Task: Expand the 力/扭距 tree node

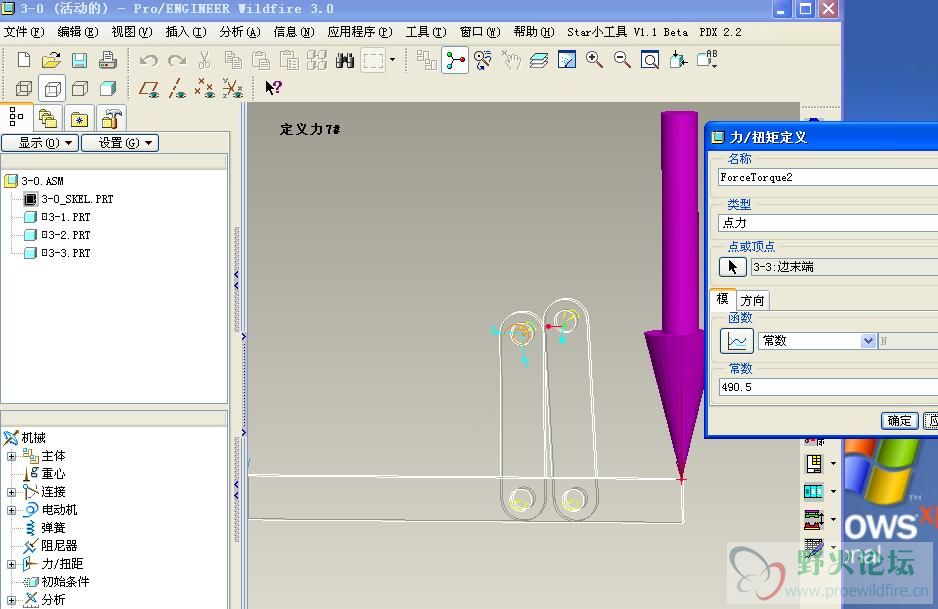Action: [x=12, y=564]
